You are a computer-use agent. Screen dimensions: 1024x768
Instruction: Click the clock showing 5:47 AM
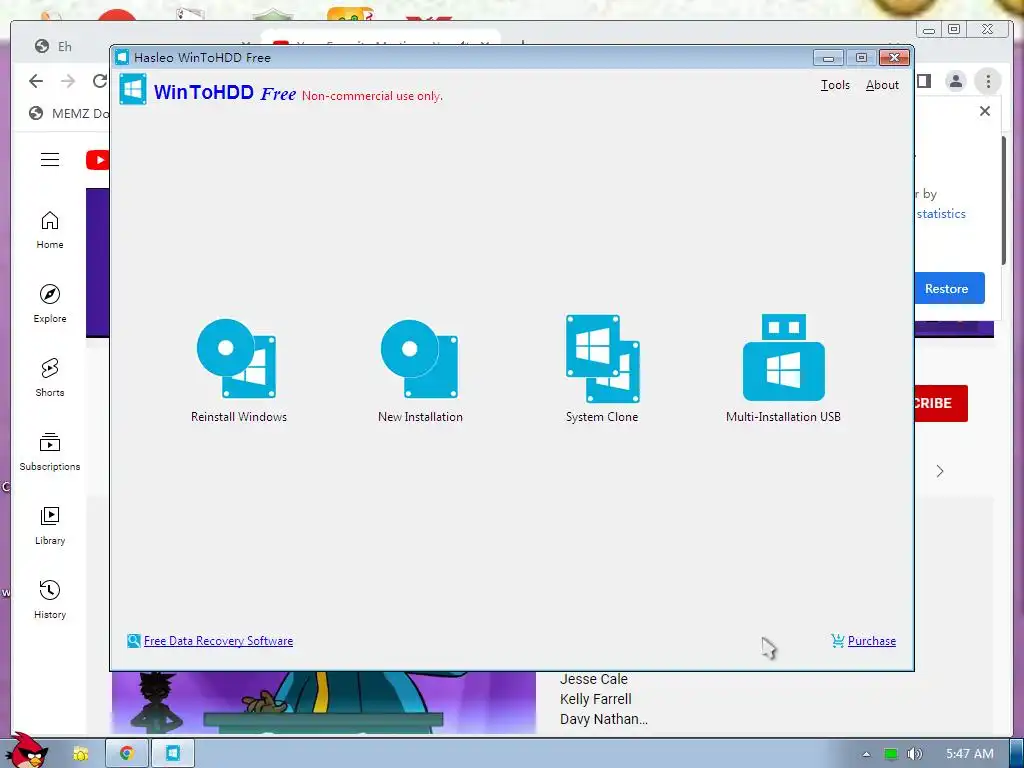click(970, 754)
